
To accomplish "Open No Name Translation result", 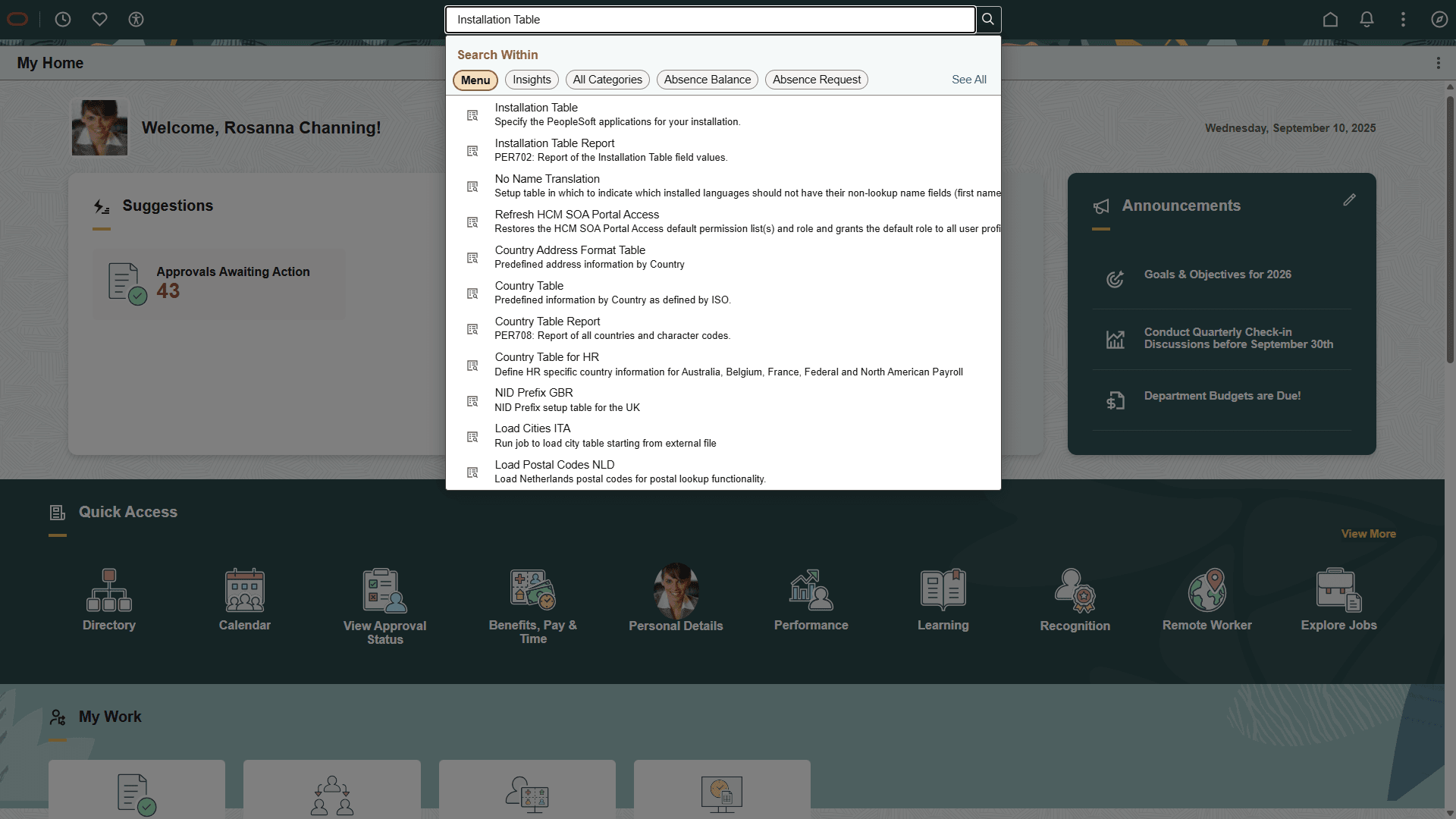I will [x=723, y=186].
